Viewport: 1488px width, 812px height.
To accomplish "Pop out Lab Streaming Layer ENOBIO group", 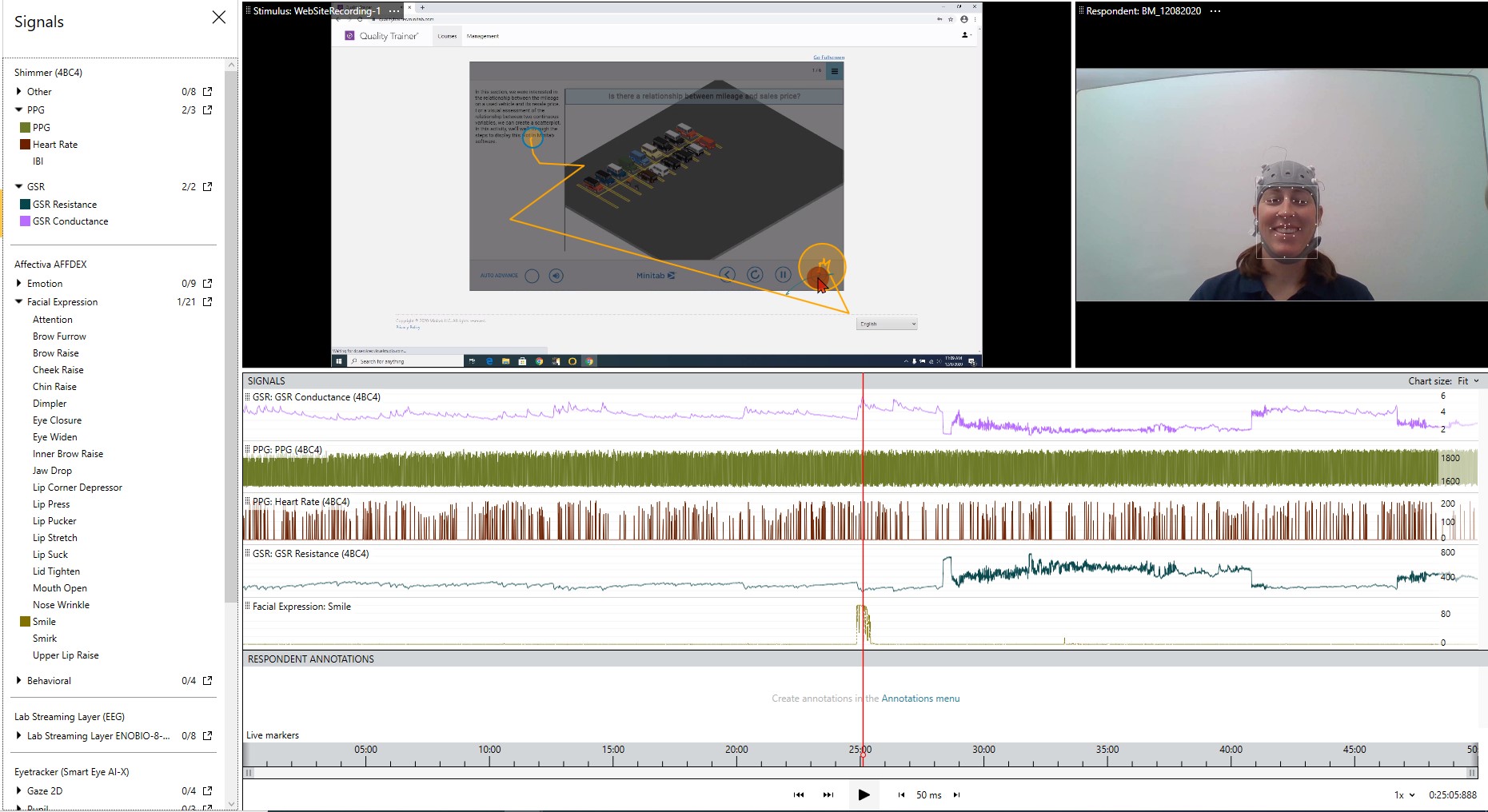I will (208, 735).
